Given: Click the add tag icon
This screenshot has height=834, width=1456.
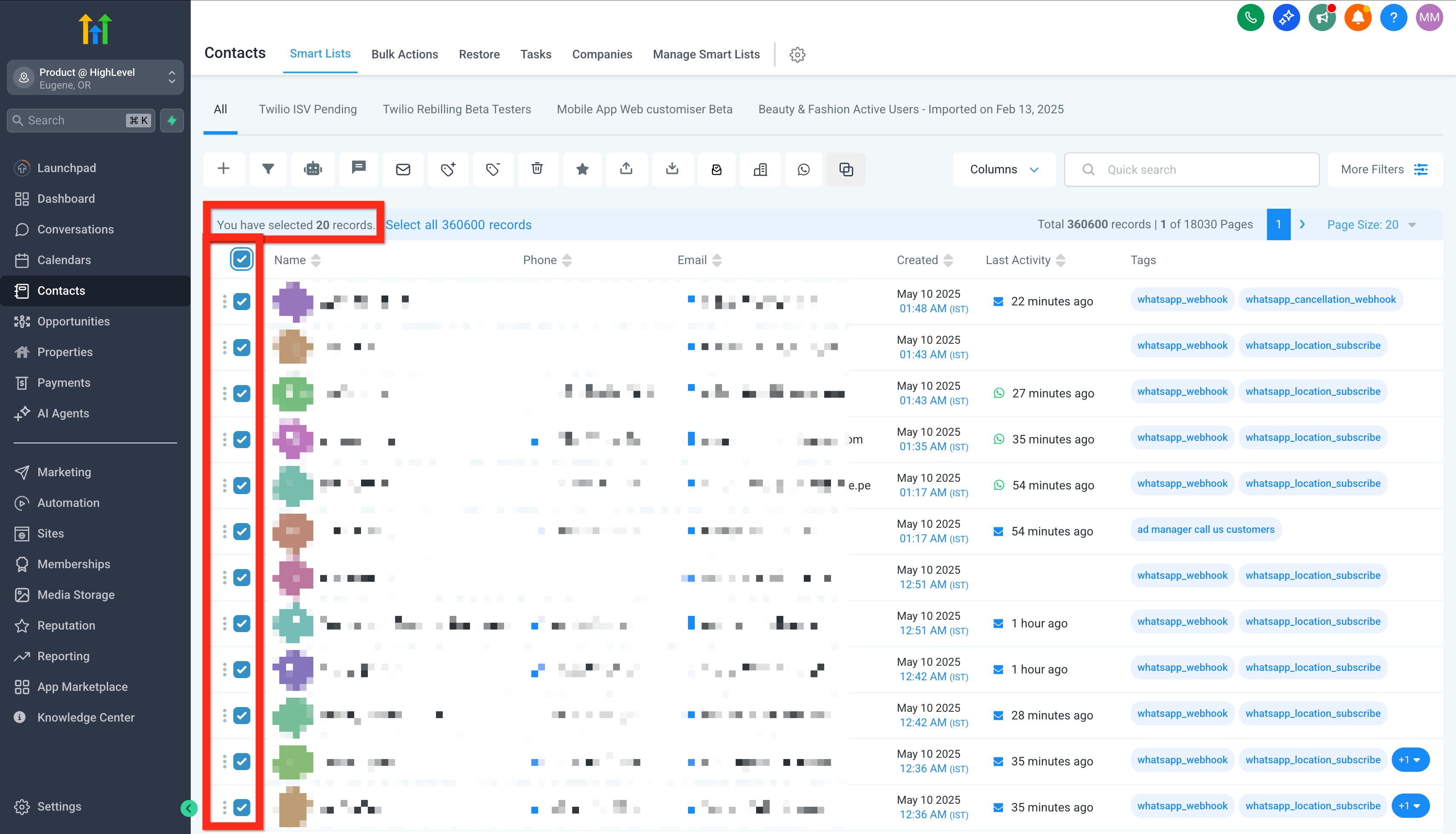Looking at the screenshot, I should [447, 169].
